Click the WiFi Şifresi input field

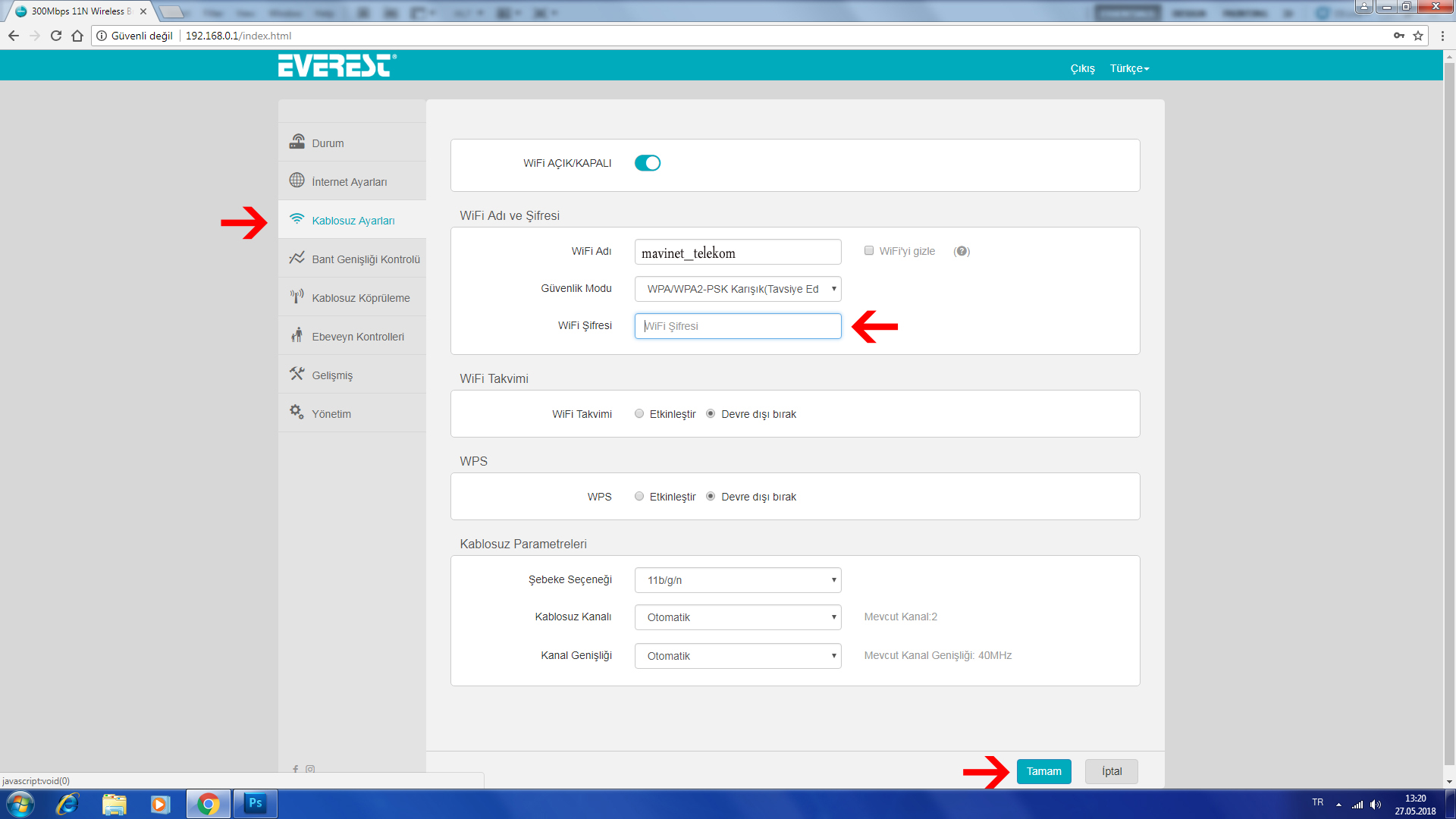737,326
